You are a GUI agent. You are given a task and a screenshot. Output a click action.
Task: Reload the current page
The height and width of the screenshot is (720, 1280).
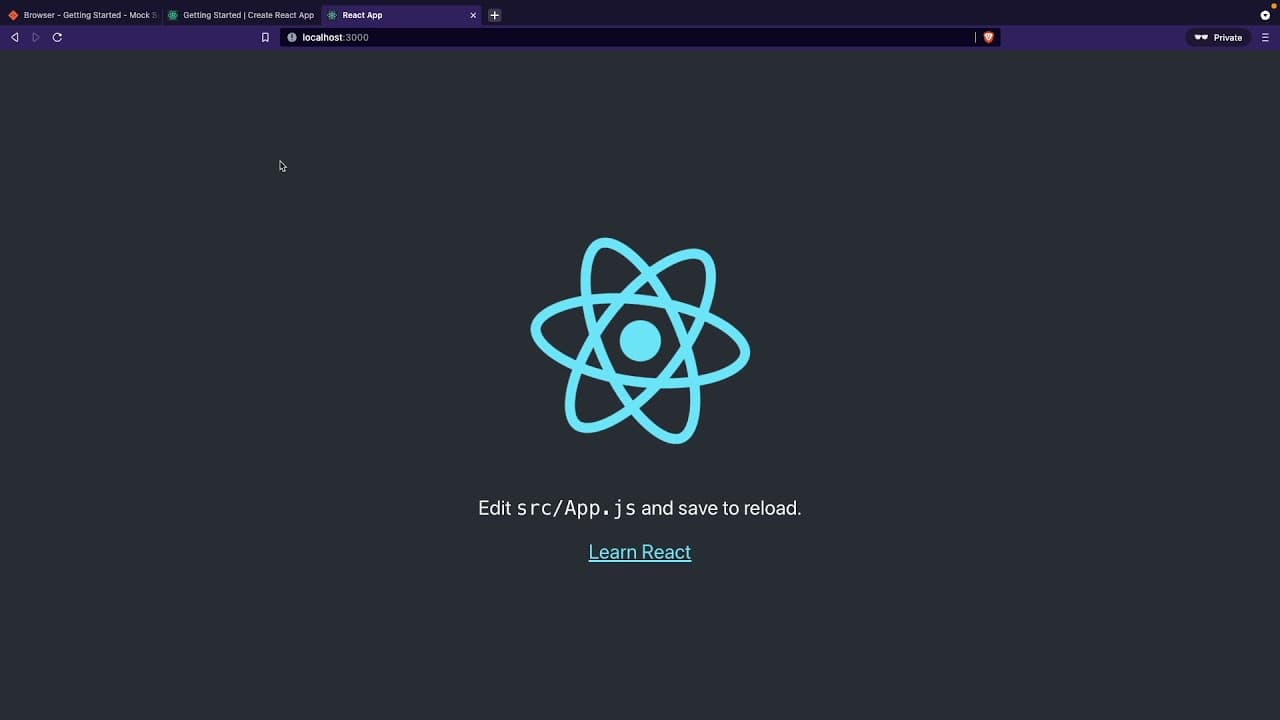(57, 37)
